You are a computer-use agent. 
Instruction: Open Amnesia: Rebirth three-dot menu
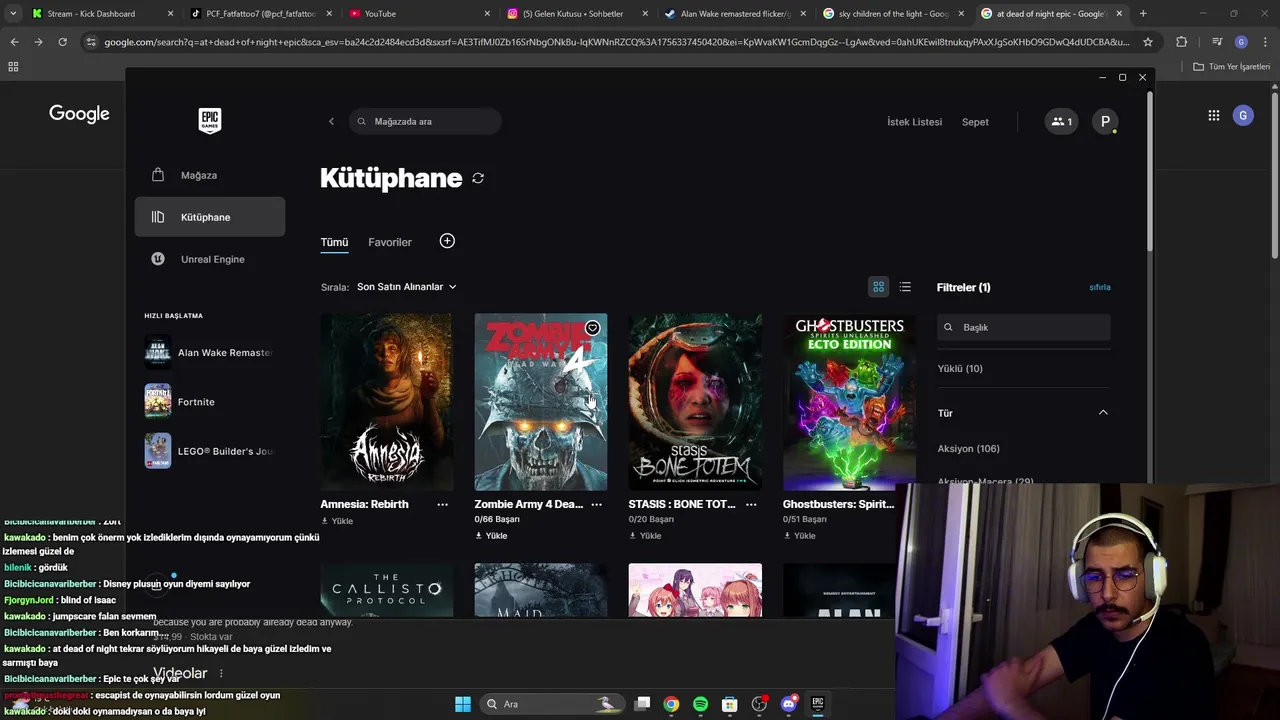pos(442,505)
